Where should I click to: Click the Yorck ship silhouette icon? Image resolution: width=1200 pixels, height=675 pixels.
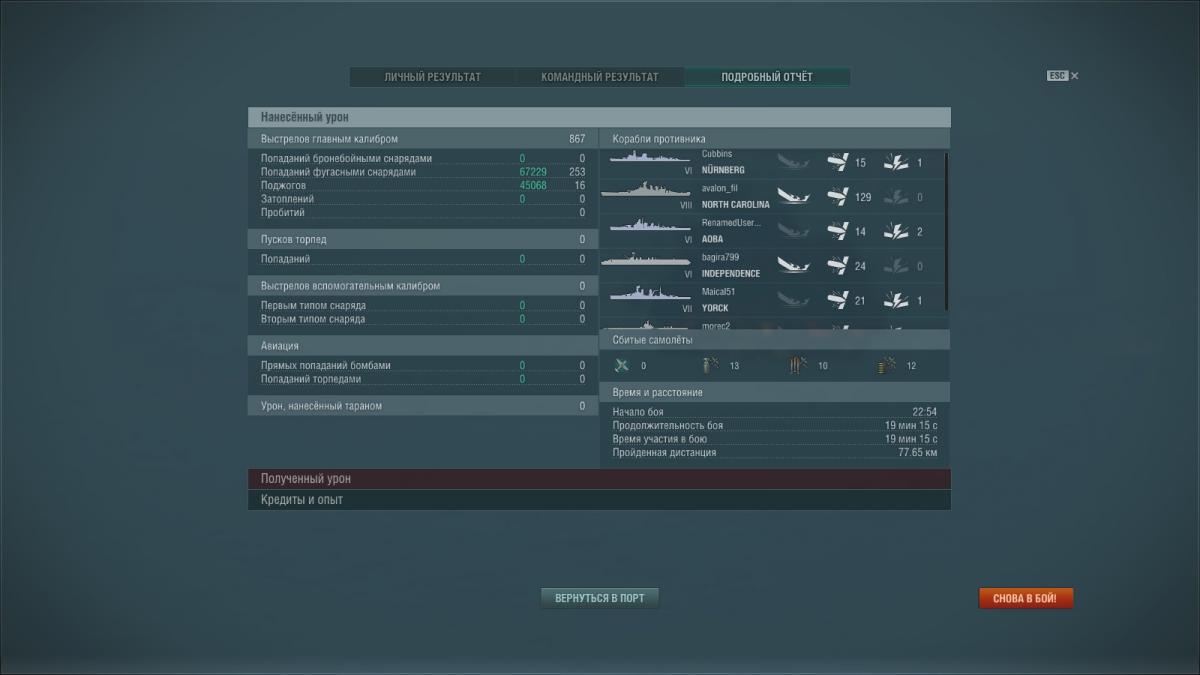click(650, 296)
